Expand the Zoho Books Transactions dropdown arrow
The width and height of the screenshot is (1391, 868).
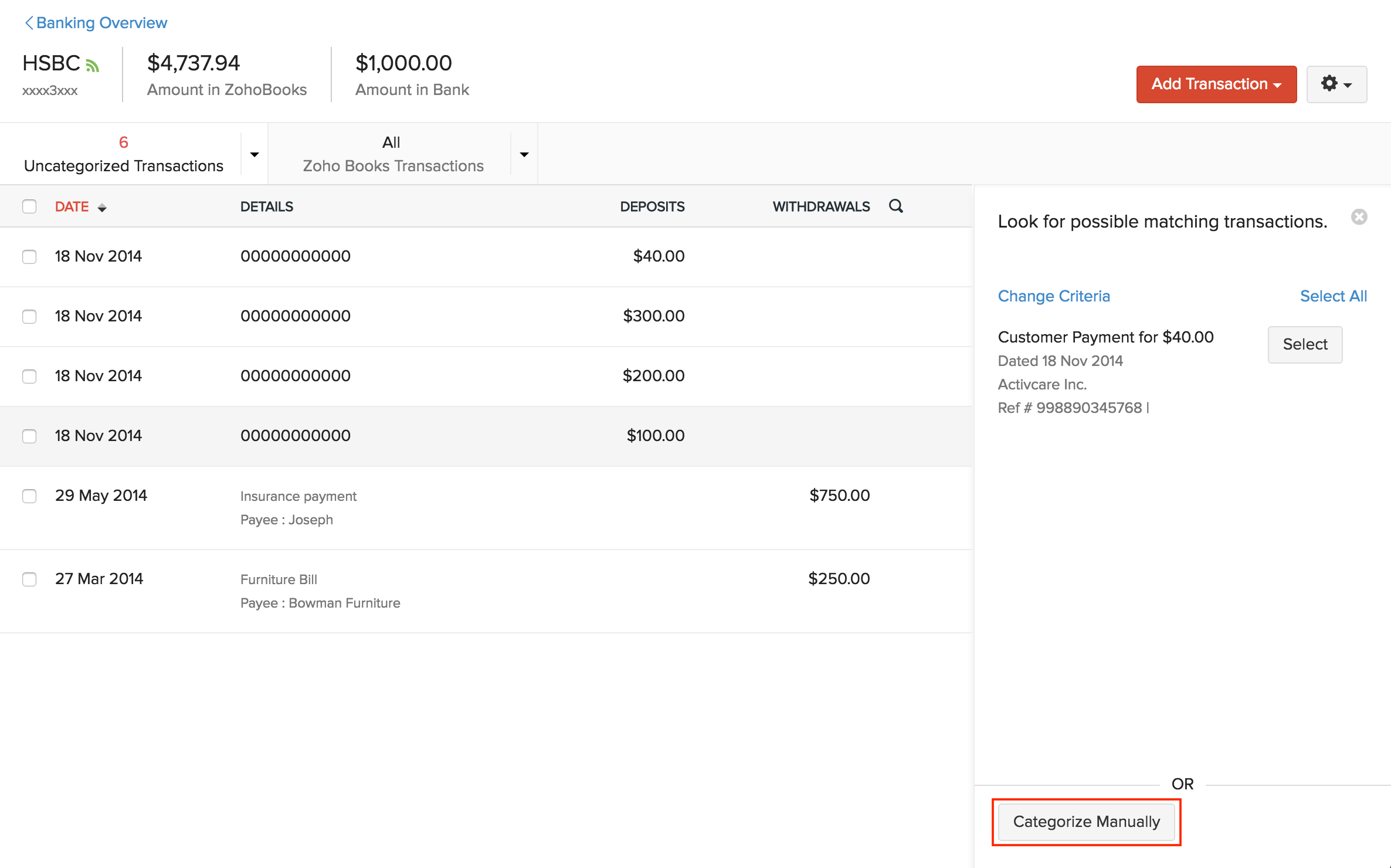pyautogui.click(x=524, y=154)
